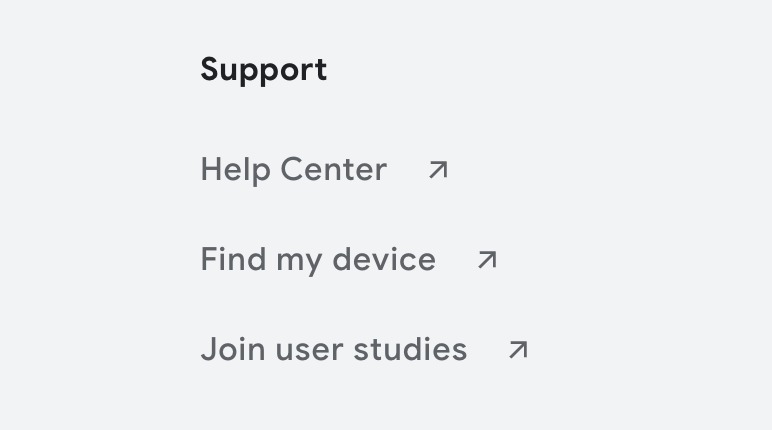Select the Find my device text

(x=318, y=260)
